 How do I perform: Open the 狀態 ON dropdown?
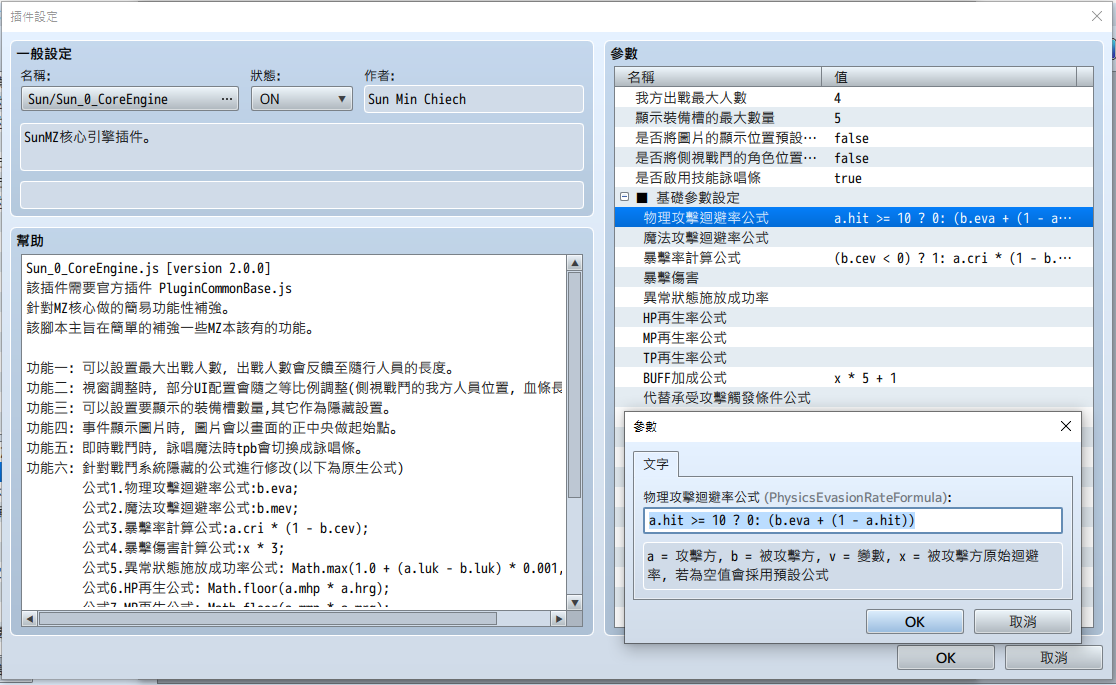[302, 99]
